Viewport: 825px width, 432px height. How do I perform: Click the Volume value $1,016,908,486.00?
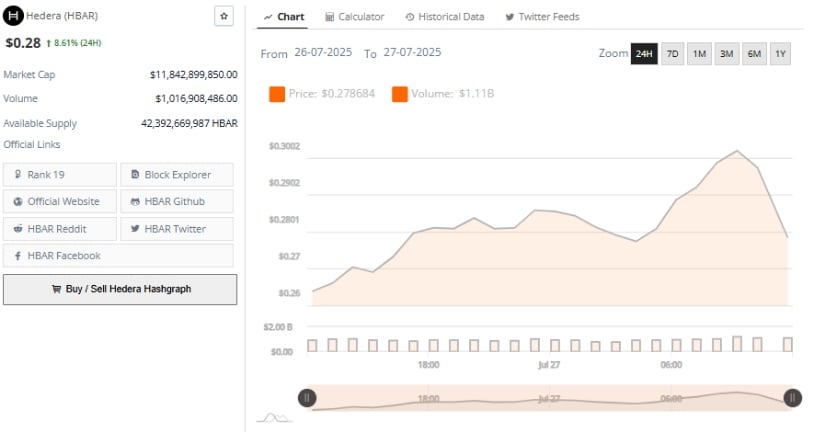[x=196, y=98]
